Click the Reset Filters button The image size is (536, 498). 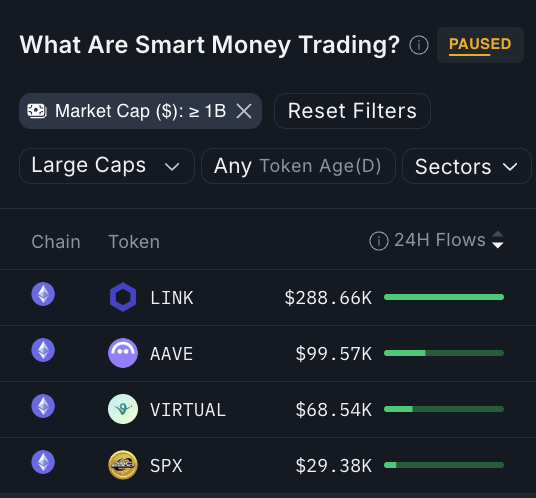[352, 111]
